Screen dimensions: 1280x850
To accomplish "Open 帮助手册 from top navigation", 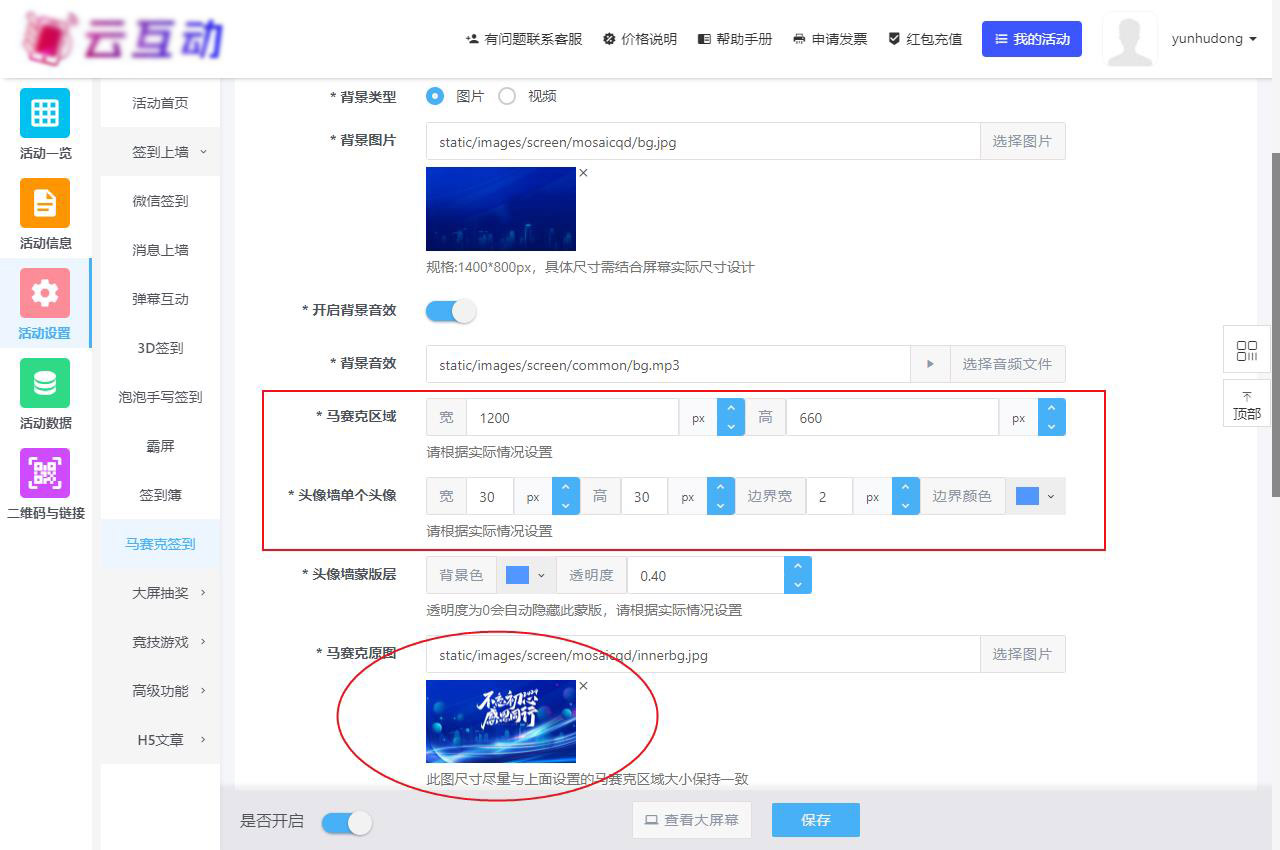I will point(735,39).
